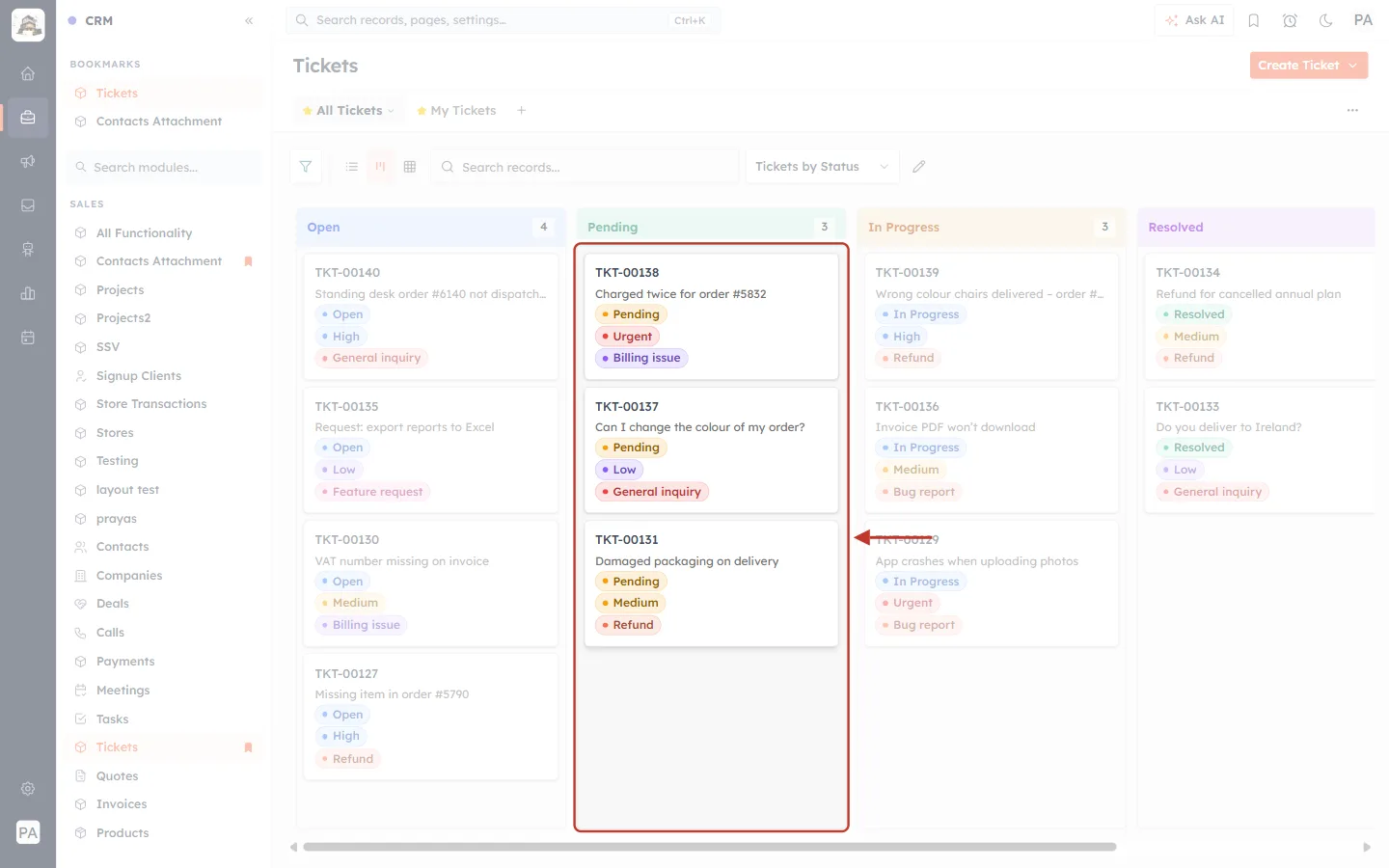
Task: Open the filter funnel icon
Action: point(306,167)
